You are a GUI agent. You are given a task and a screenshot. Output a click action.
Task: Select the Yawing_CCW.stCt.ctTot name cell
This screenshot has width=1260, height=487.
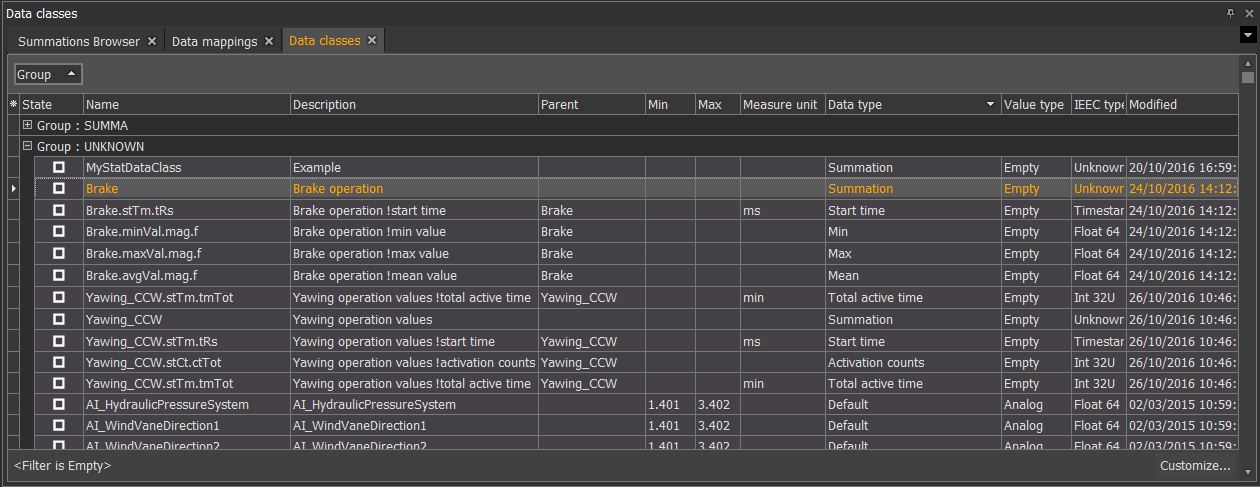coord(187,362)
